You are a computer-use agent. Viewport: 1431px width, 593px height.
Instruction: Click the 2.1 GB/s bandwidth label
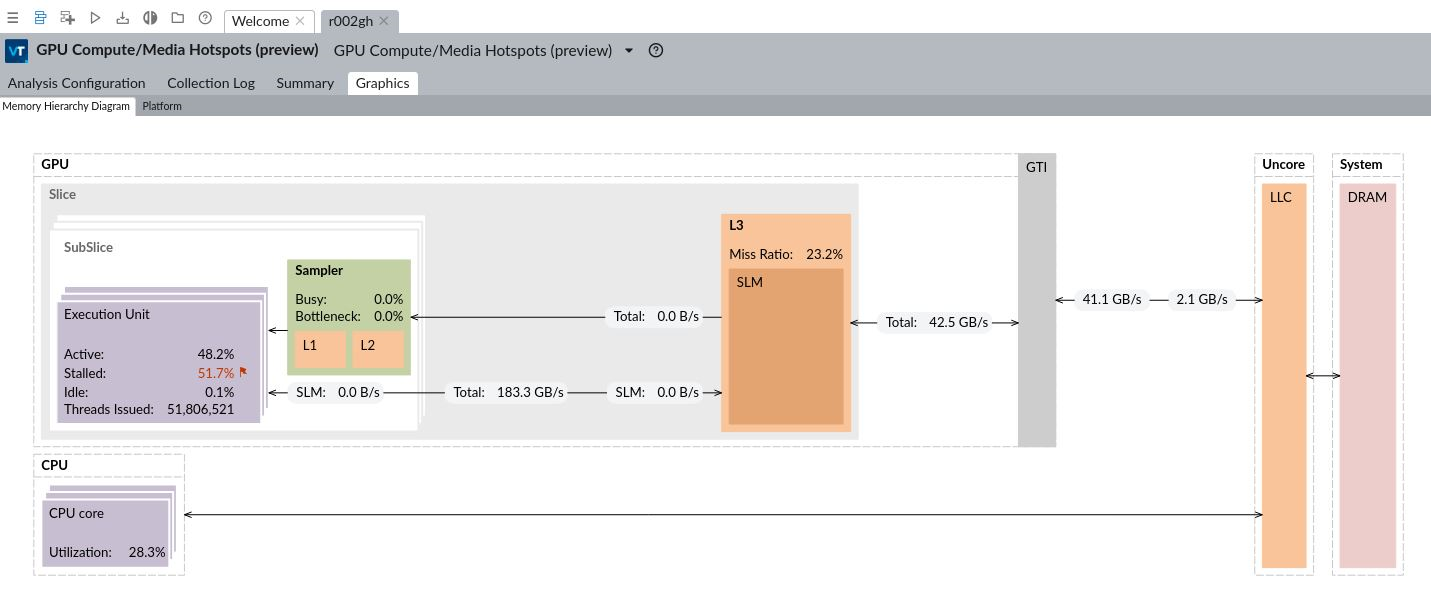coord(1201,299)
